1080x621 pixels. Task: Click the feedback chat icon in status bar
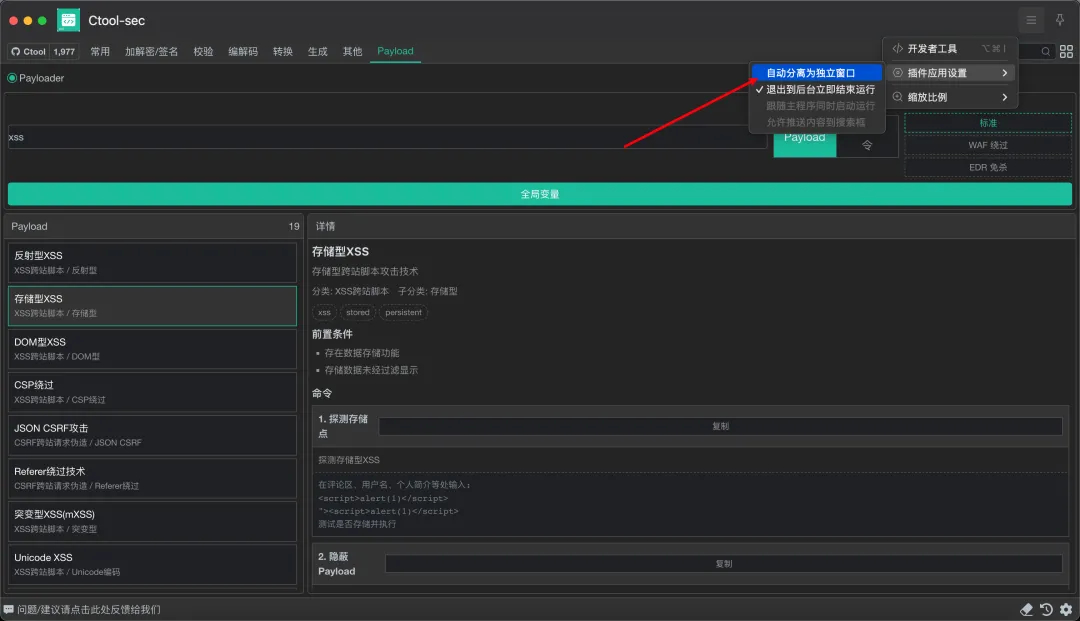coord(8,609)
